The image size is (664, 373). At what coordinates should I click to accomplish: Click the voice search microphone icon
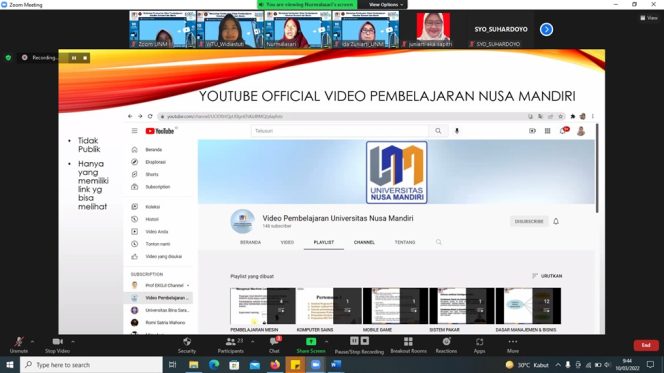point(456,131)
